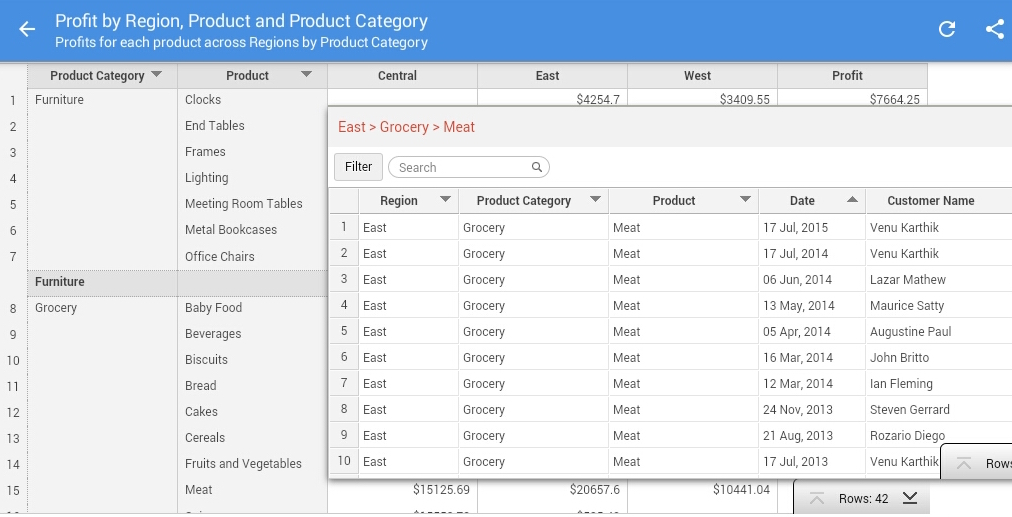
Task: Toggle Date column sort arrow
Action: pos(852,200)
